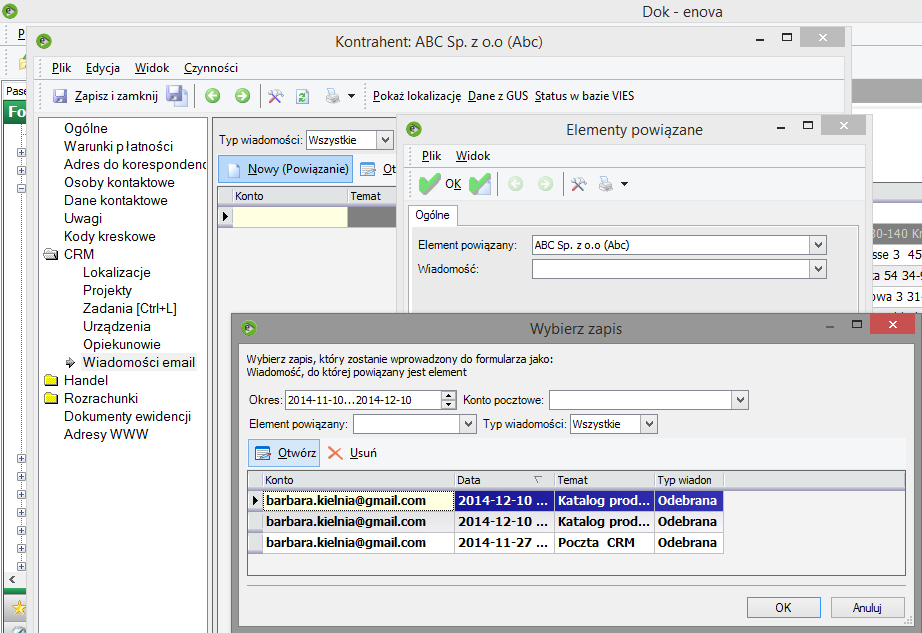
Task: Click Pokaż lokalizację link
Action: click(417, 96)
